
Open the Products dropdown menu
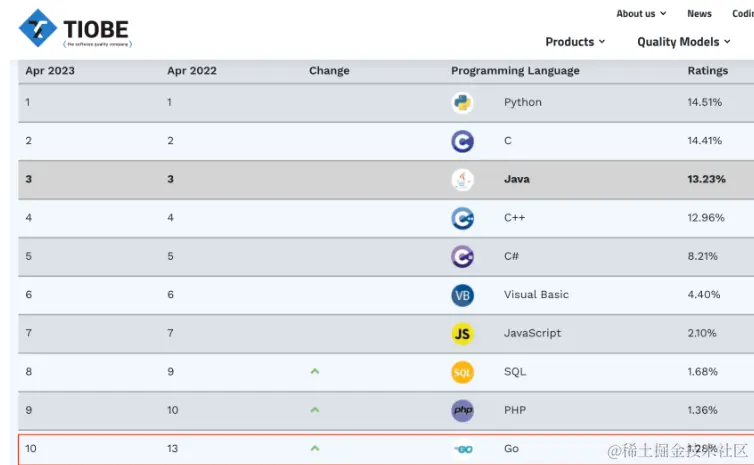[575, 42]
